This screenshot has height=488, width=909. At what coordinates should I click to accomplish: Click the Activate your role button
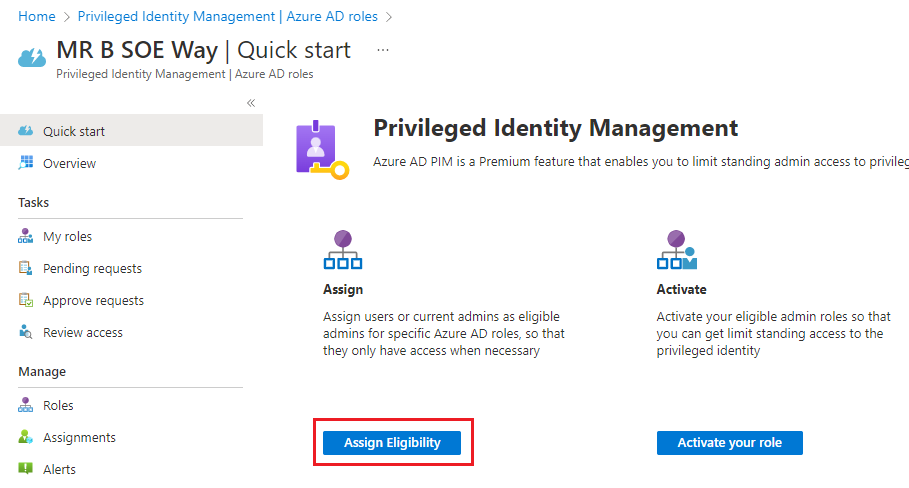(729, 443)
